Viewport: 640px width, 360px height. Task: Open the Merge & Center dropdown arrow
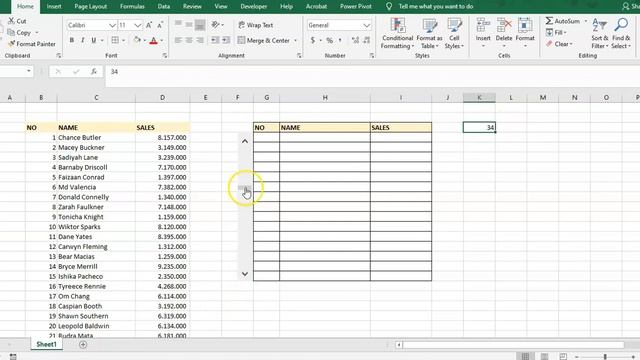point(296,40)
